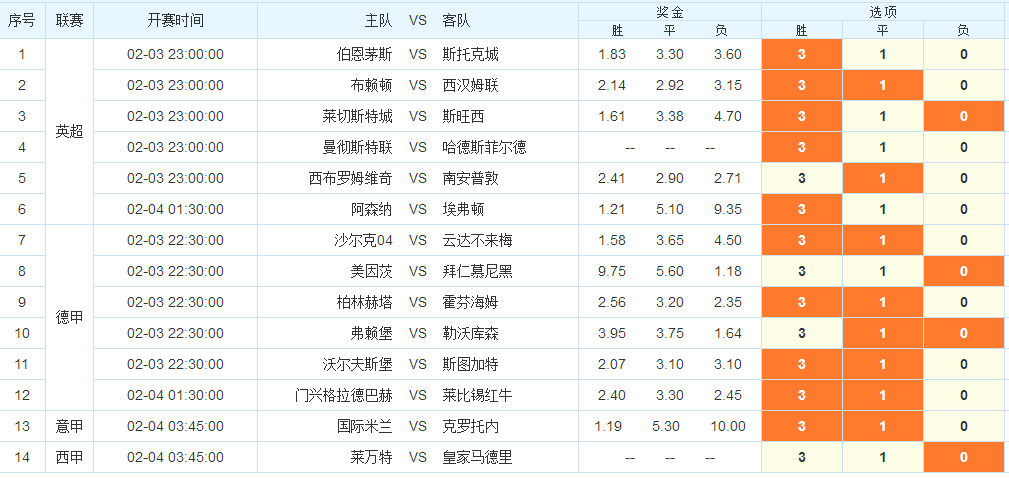The height and width of the screenshot is (478, 1009).
Task: Select win option 3 for 西布罗姆维奇 vs 南安普敦
Action: [x=802, y=178]
